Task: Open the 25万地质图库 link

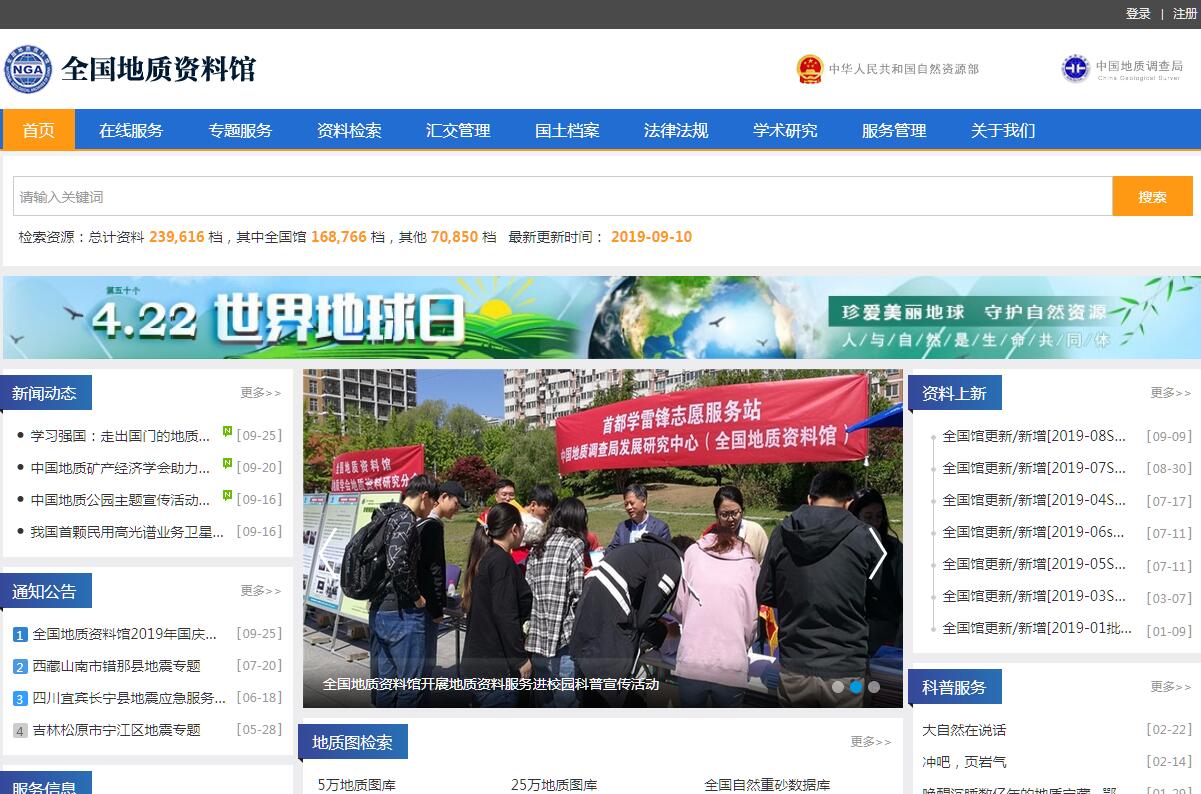Action: pos(554,785)
